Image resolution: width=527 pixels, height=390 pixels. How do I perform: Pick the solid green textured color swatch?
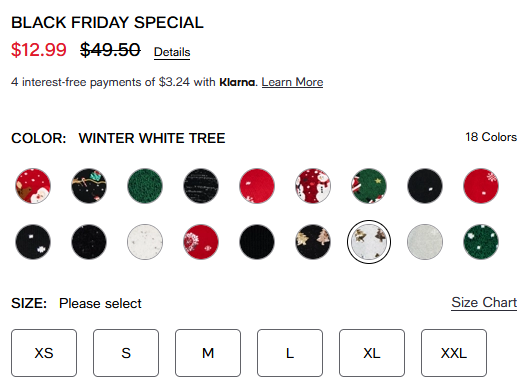(145, 186)
